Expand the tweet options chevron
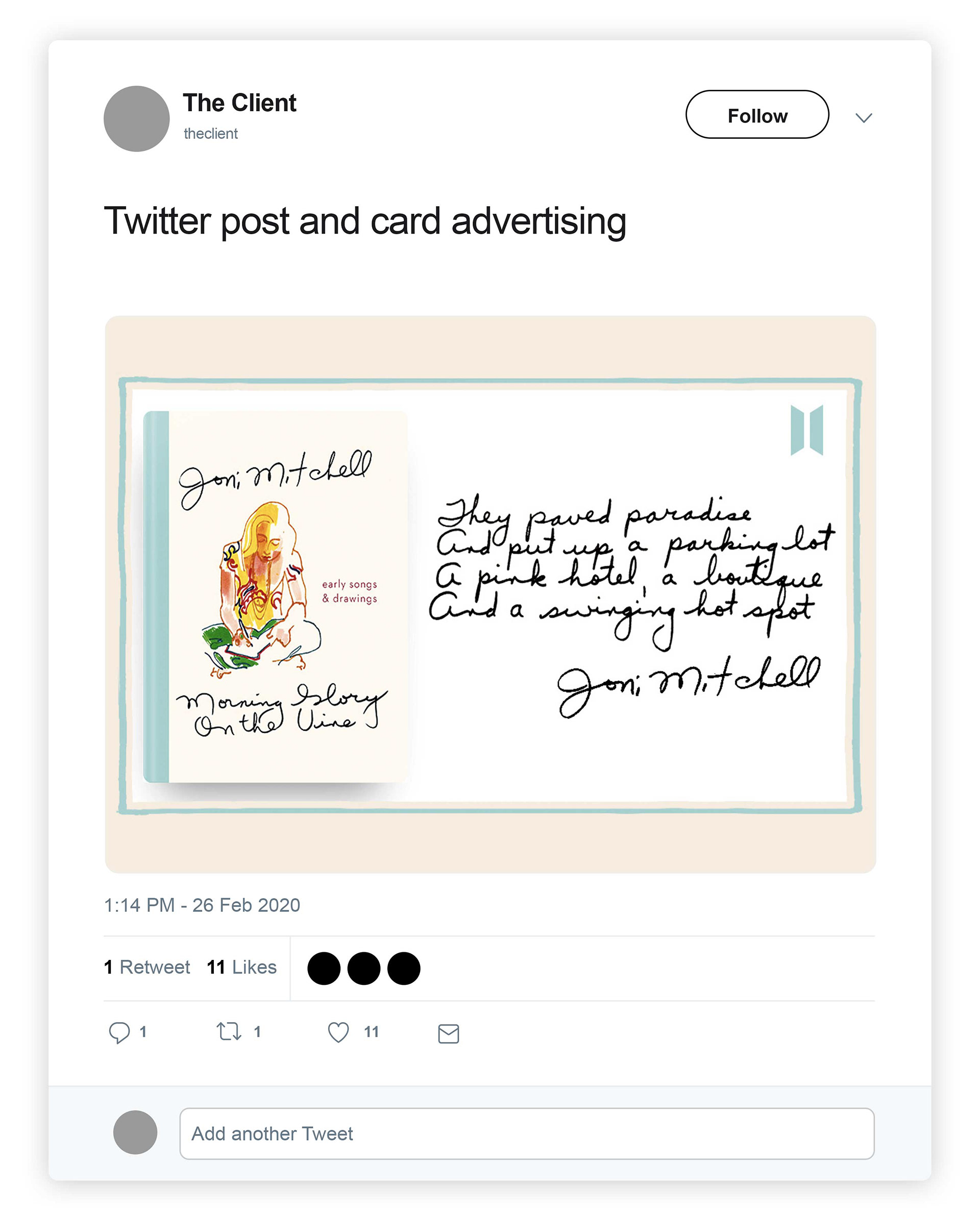Screen dimensions: 980x1214 tap(863, 117)
